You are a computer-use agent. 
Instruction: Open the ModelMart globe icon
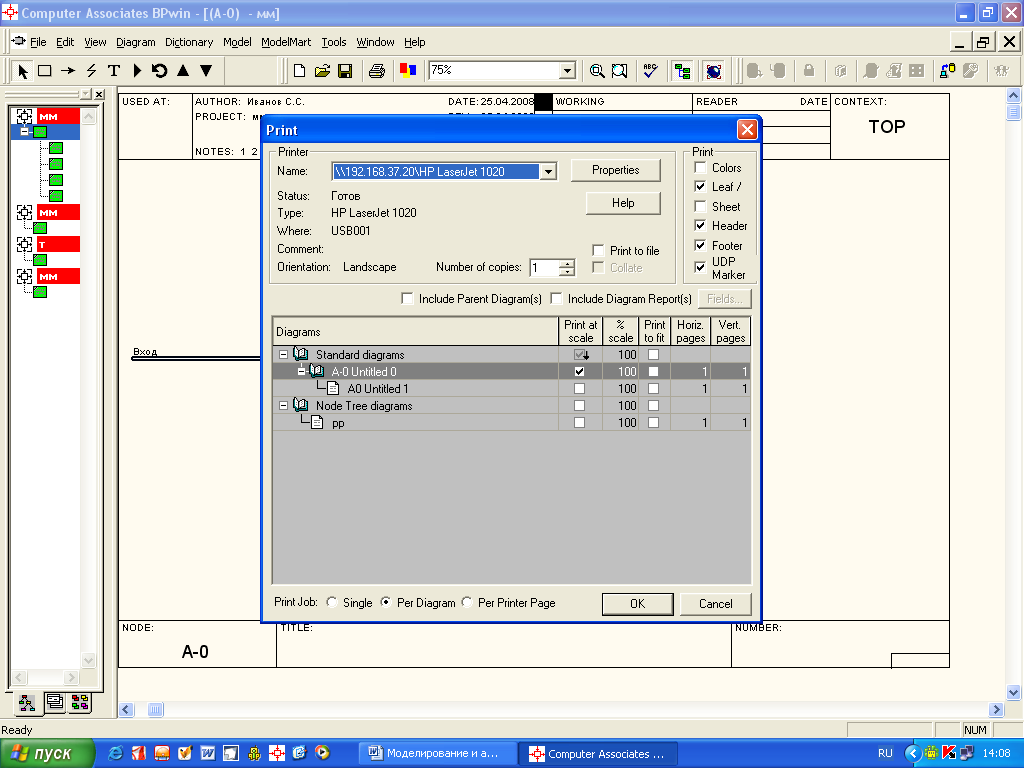point(714,71)
